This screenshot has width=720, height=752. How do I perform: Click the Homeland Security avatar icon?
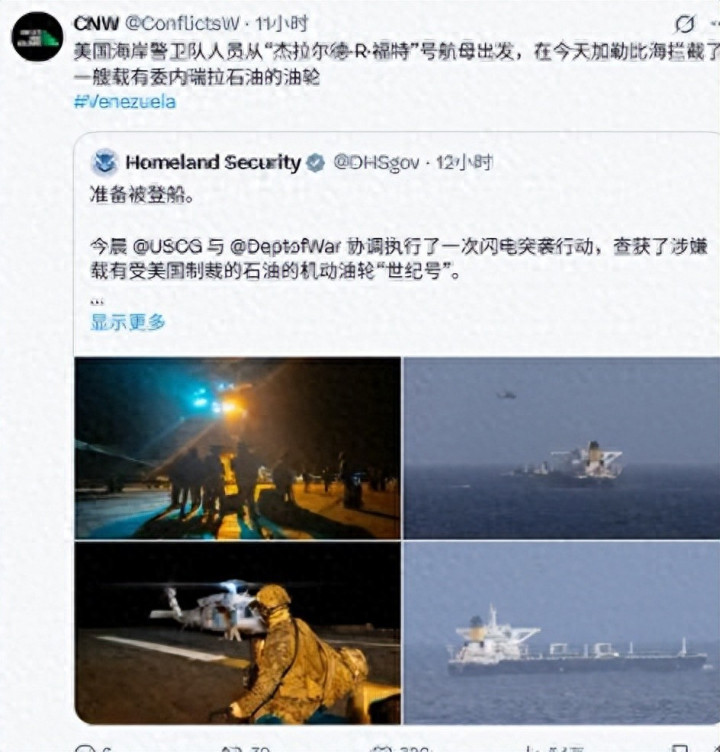pyautogui.click(x=104, y=162)
